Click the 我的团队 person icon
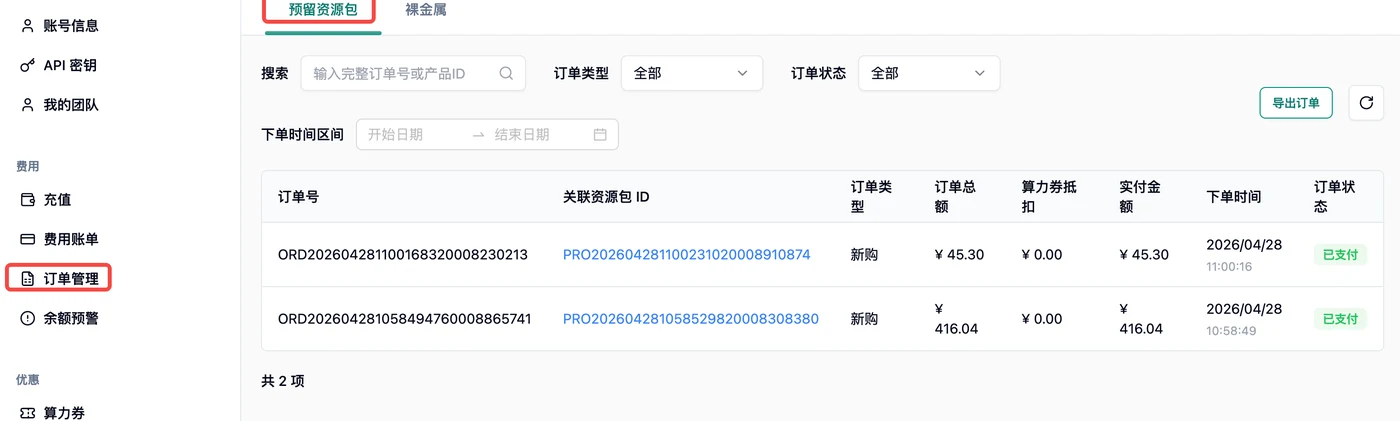1400x421 pixels. click(28, 105)
